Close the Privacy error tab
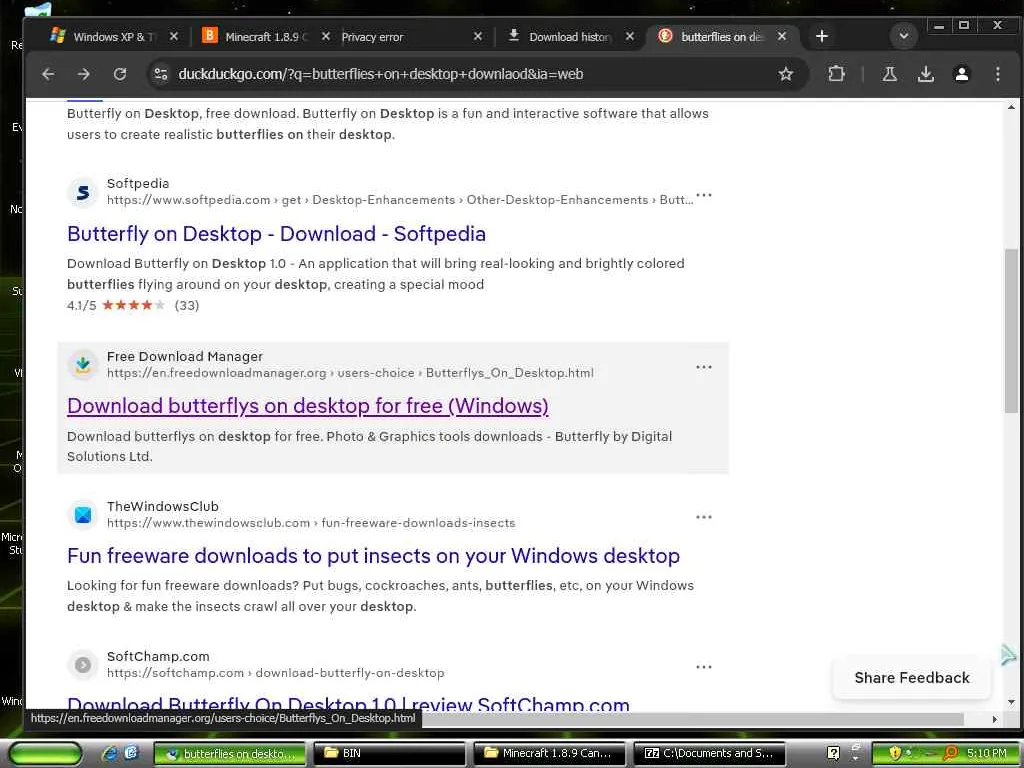 [x=478, y=37]
